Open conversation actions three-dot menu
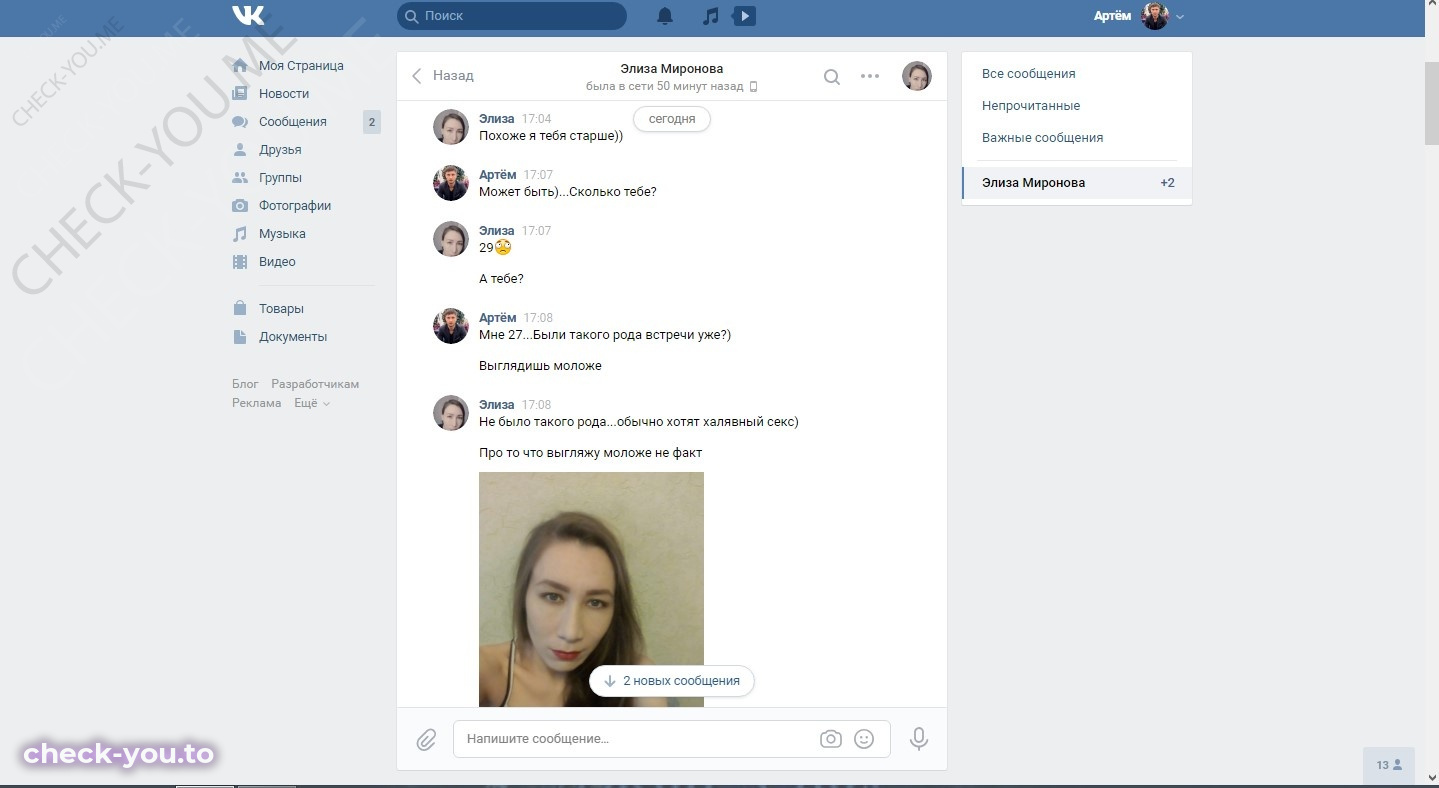 point(870,77)
